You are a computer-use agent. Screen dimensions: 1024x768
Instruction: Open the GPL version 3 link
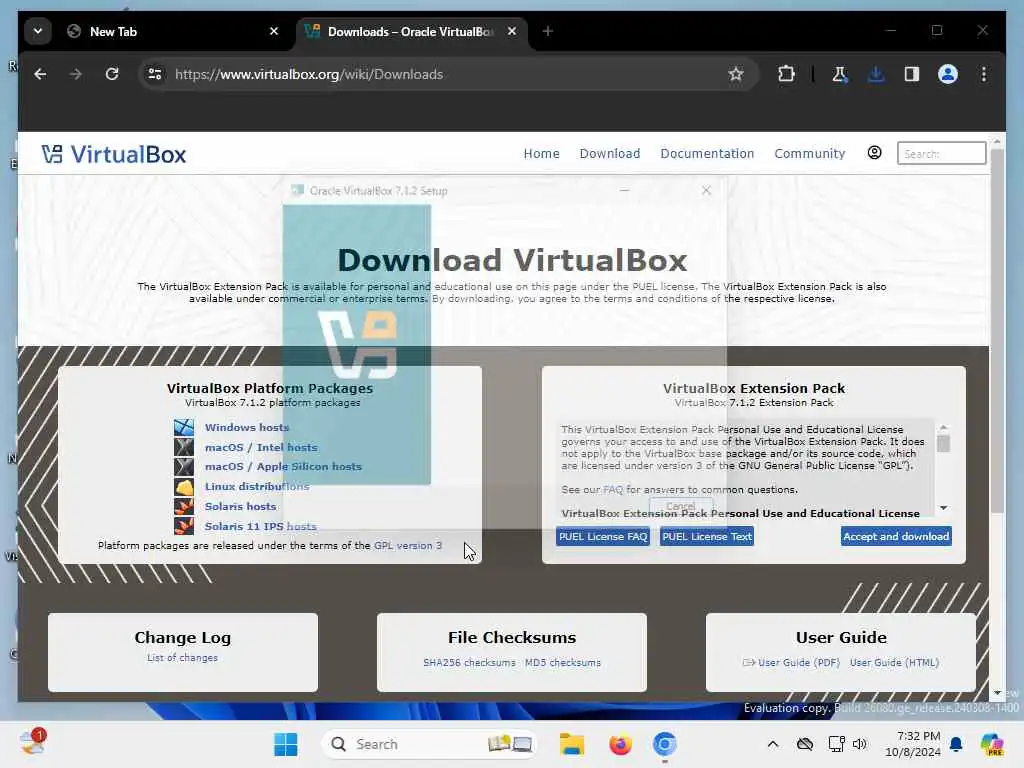point(408,545)
